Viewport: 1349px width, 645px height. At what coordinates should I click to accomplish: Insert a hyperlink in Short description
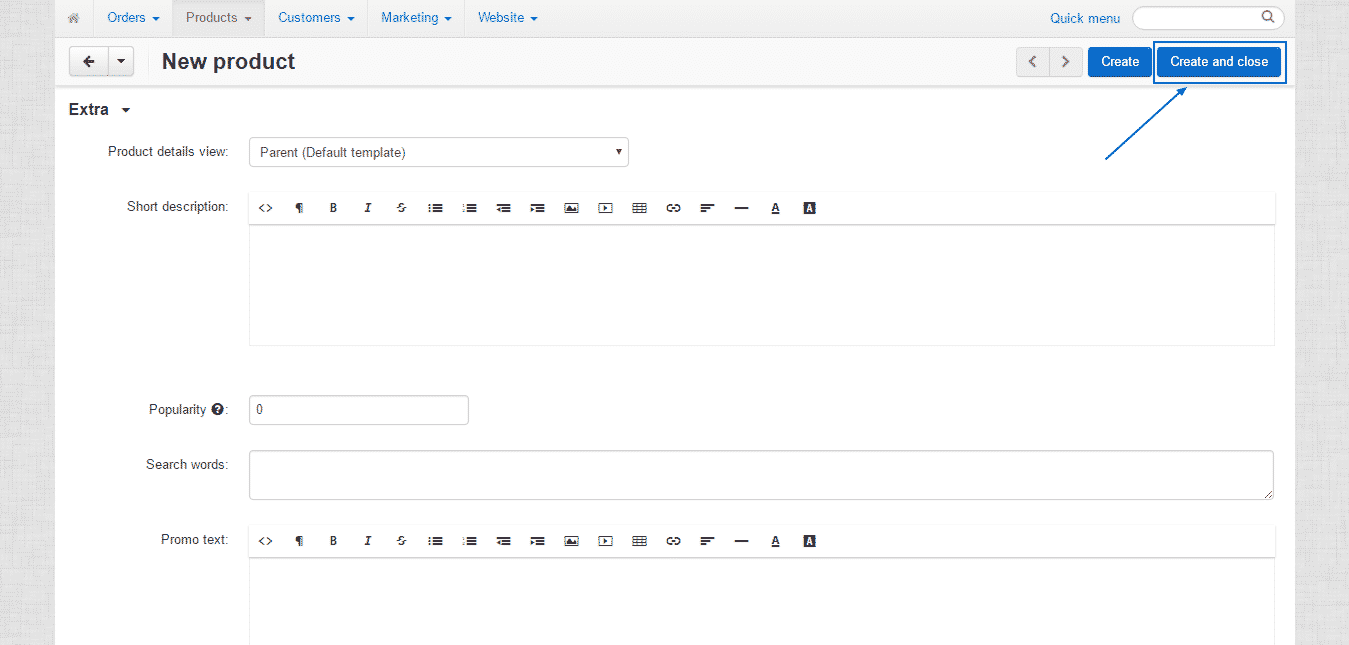tap(673, 207)
